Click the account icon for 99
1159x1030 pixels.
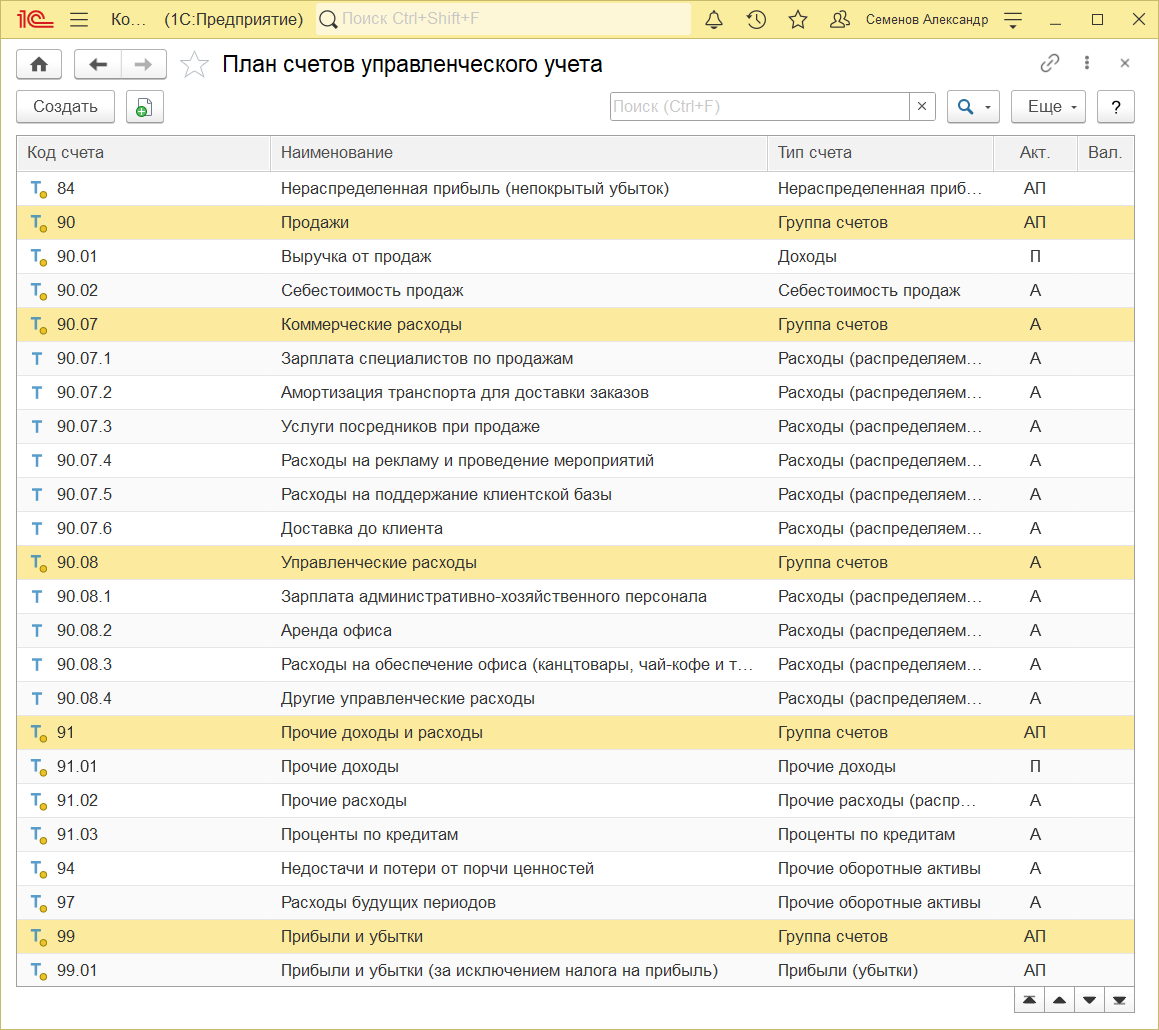pyautogui.click(x=38, y=937)
